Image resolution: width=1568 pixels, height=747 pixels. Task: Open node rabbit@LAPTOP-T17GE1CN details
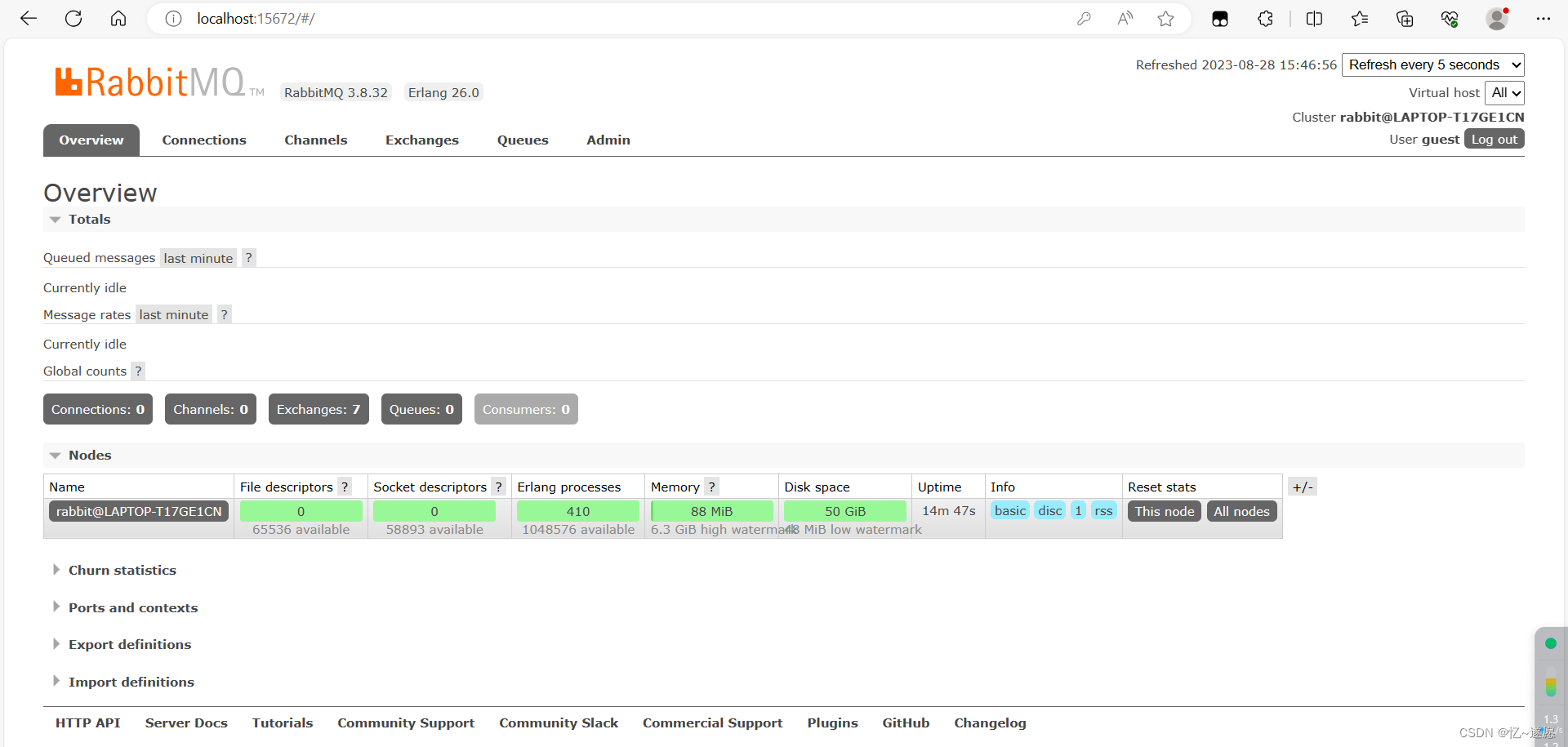click(139, 511)
